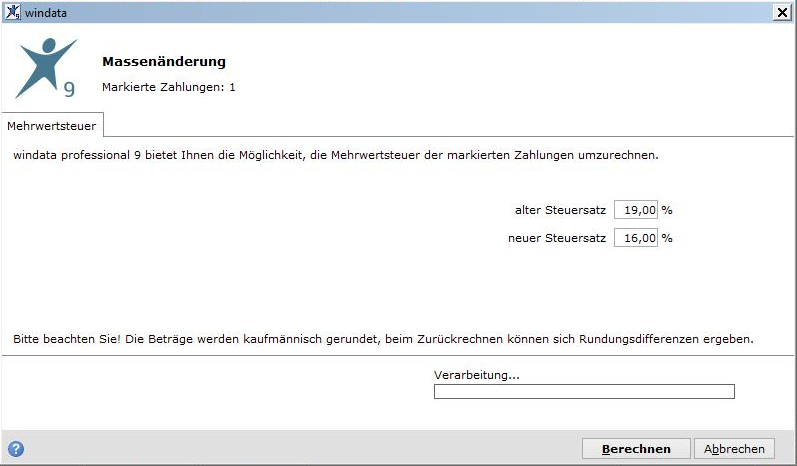Click the 'Verarbeitung...' label
This screenshot has height=466, width=797.
pyautogui.click(x=477, y=375)
